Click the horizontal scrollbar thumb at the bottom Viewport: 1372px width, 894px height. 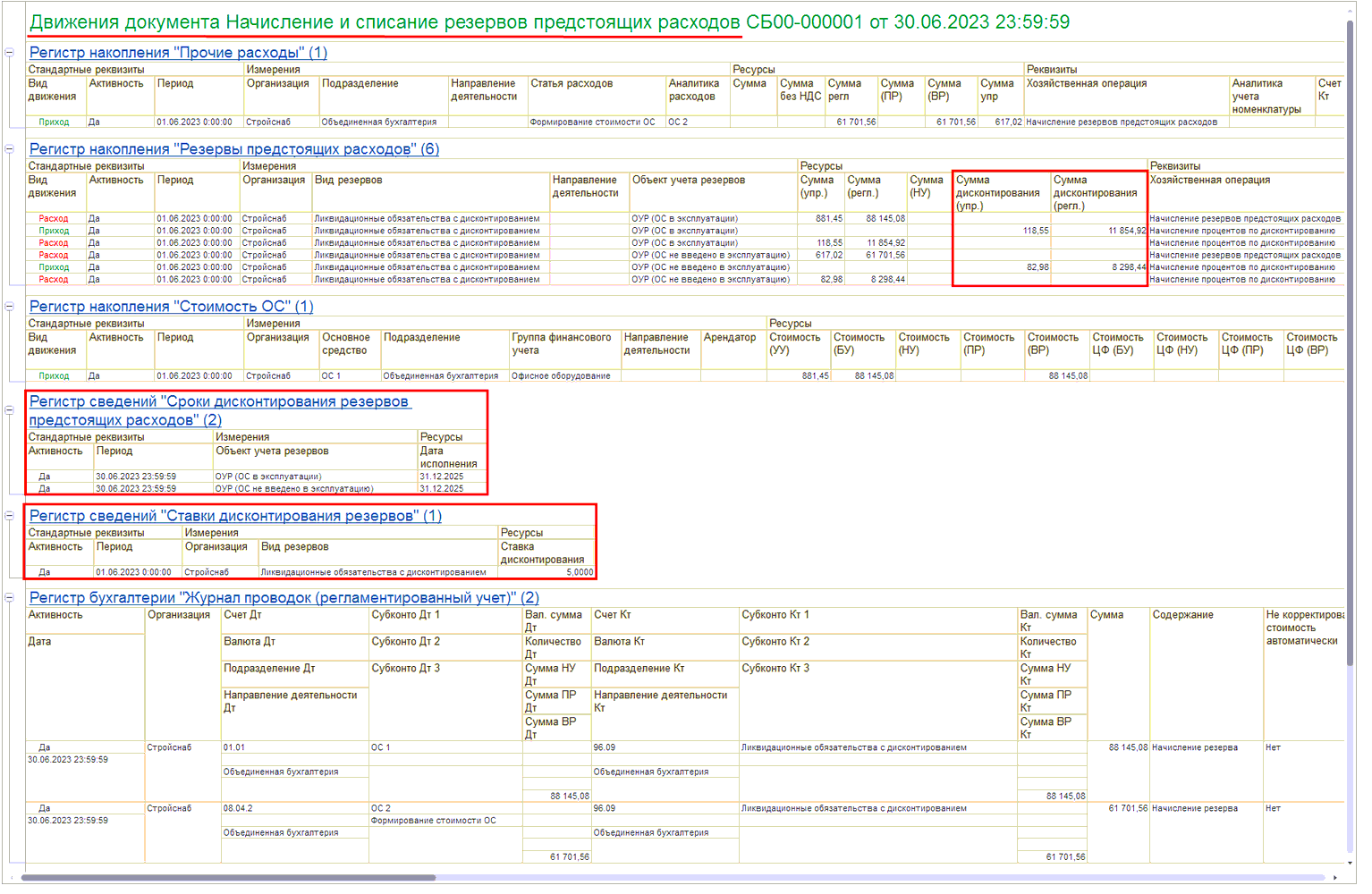[x=228, y=878]
